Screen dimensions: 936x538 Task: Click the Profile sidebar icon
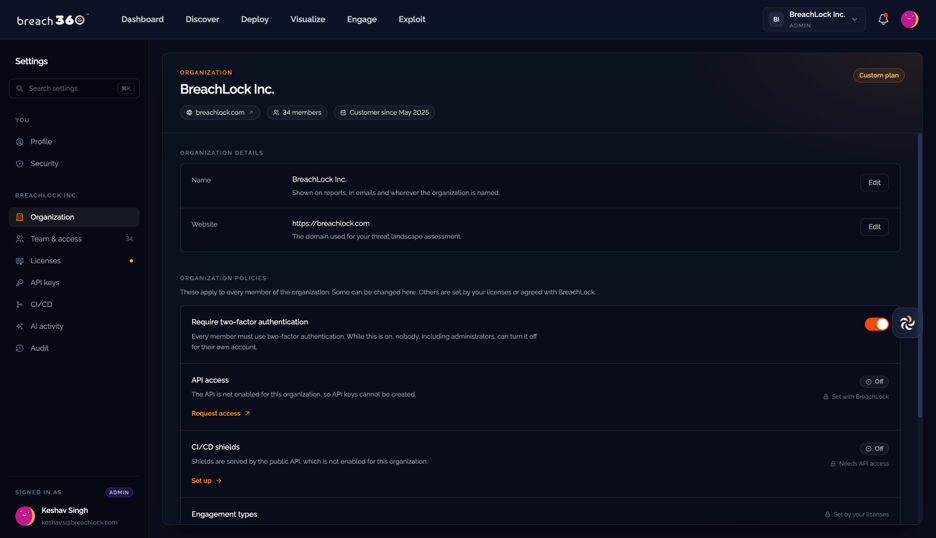(20, 142)
